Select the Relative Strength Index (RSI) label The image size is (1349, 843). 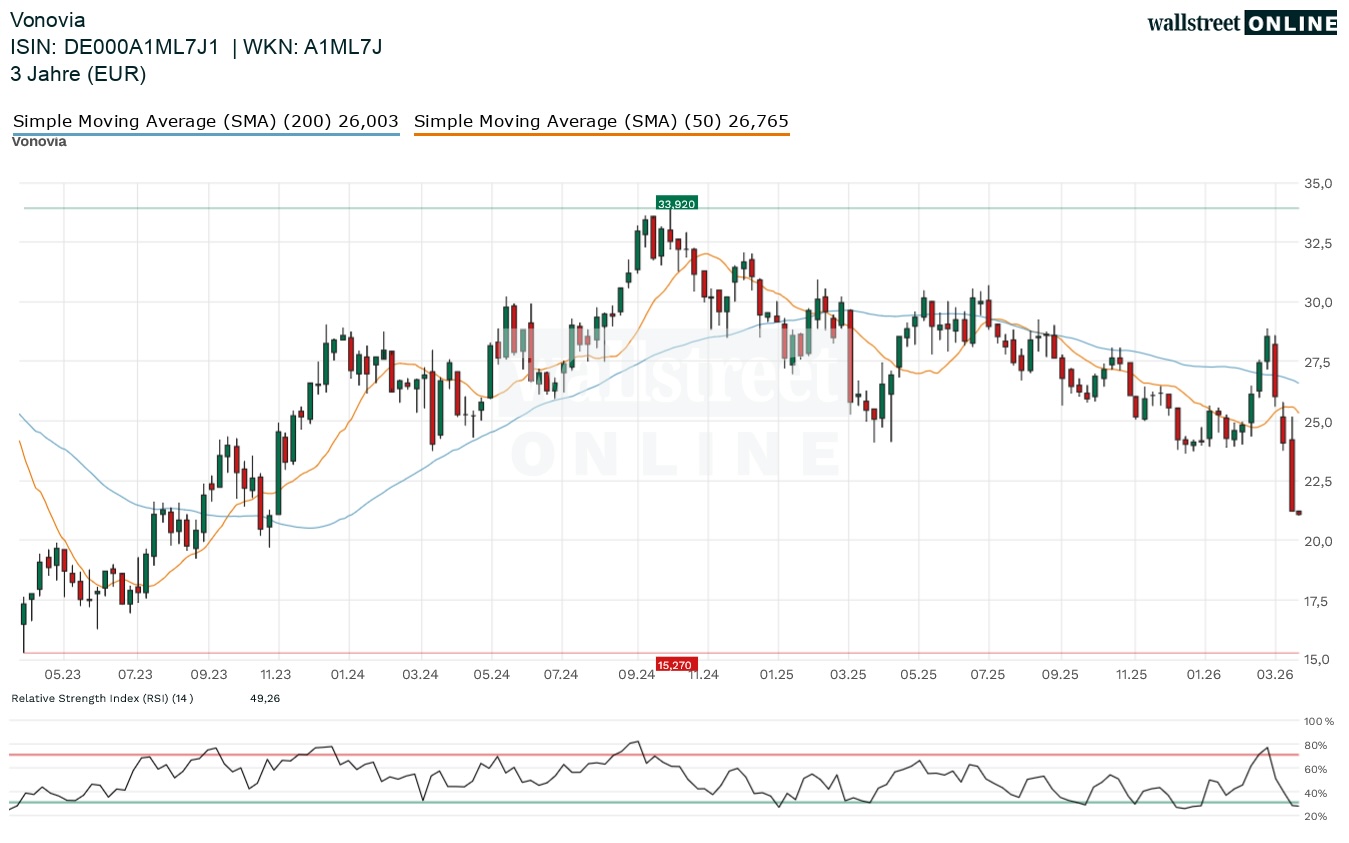tap(102, 698)
